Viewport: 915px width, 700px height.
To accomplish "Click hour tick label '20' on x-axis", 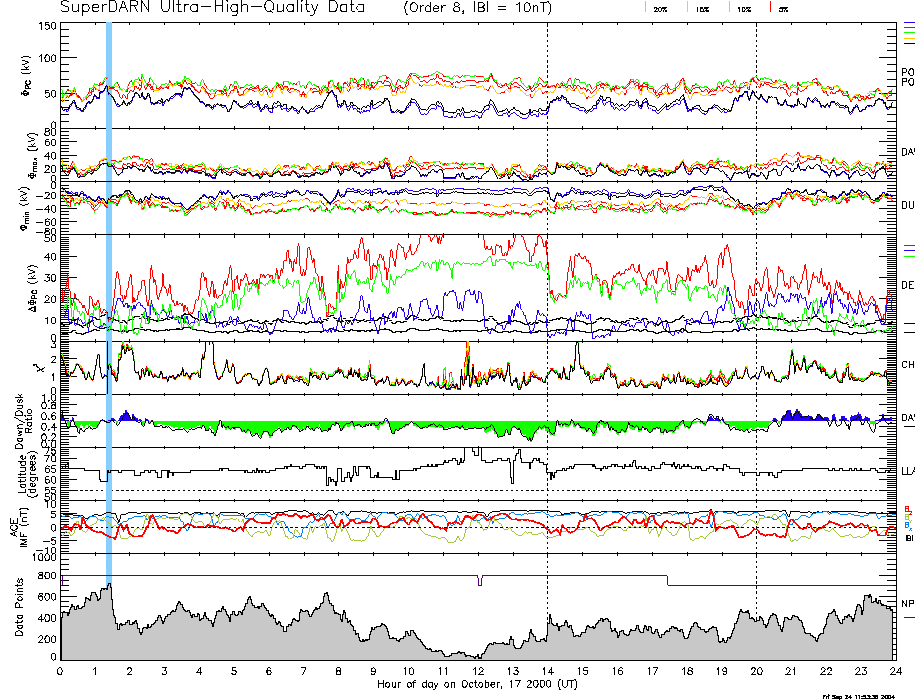I will (757, 671).
